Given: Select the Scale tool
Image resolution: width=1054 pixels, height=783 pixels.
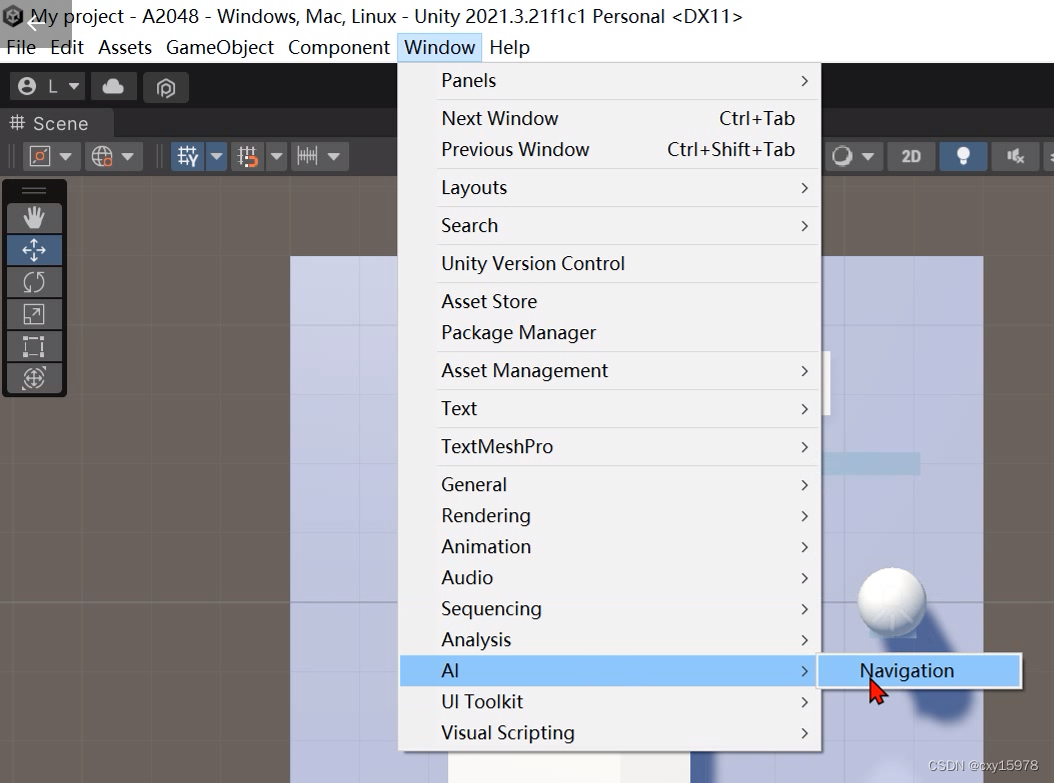Looking at the screenshot, I should pyautogui.click(x=34, y=314).
